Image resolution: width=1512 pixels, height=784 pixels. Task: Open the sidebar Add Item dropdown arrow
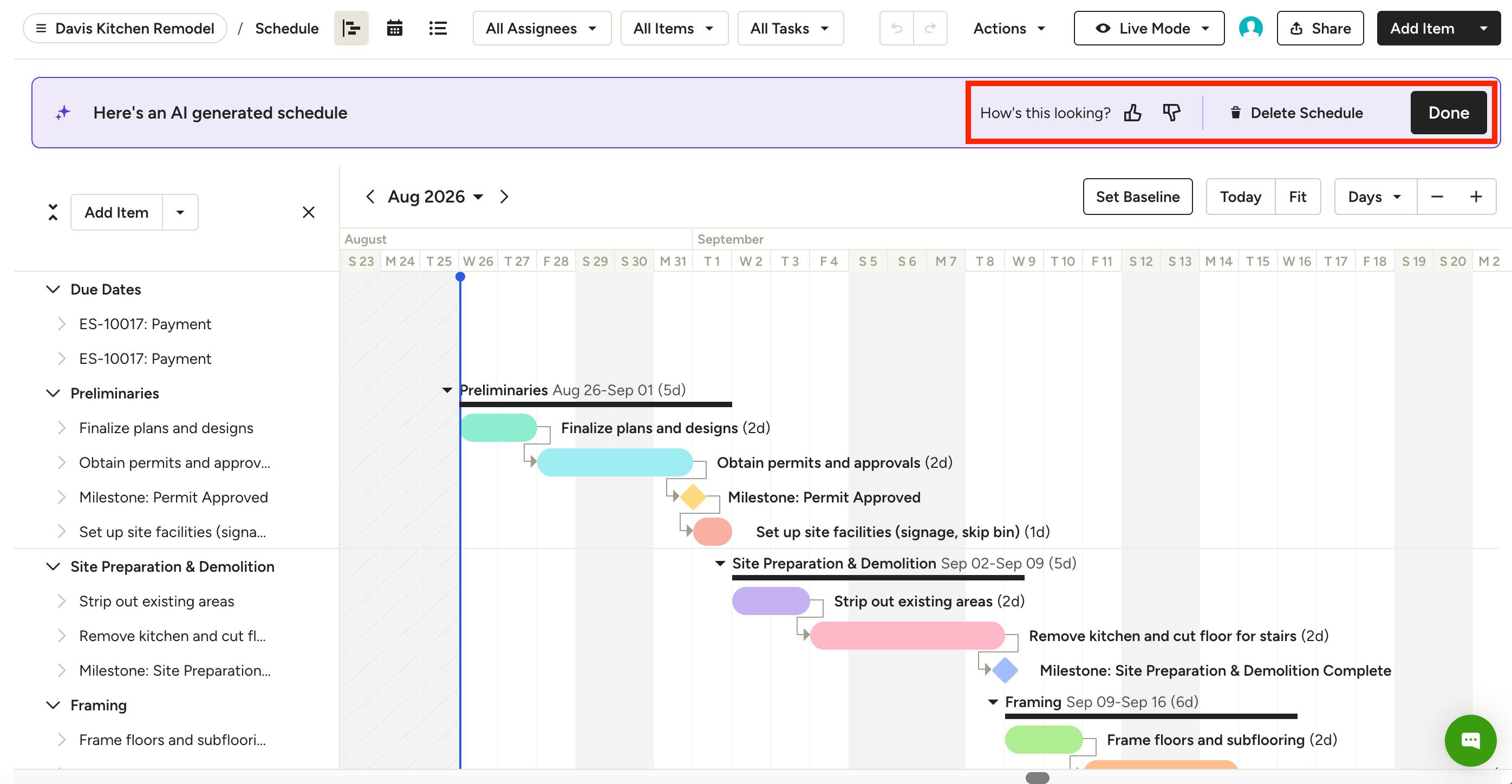pos(180,212)
